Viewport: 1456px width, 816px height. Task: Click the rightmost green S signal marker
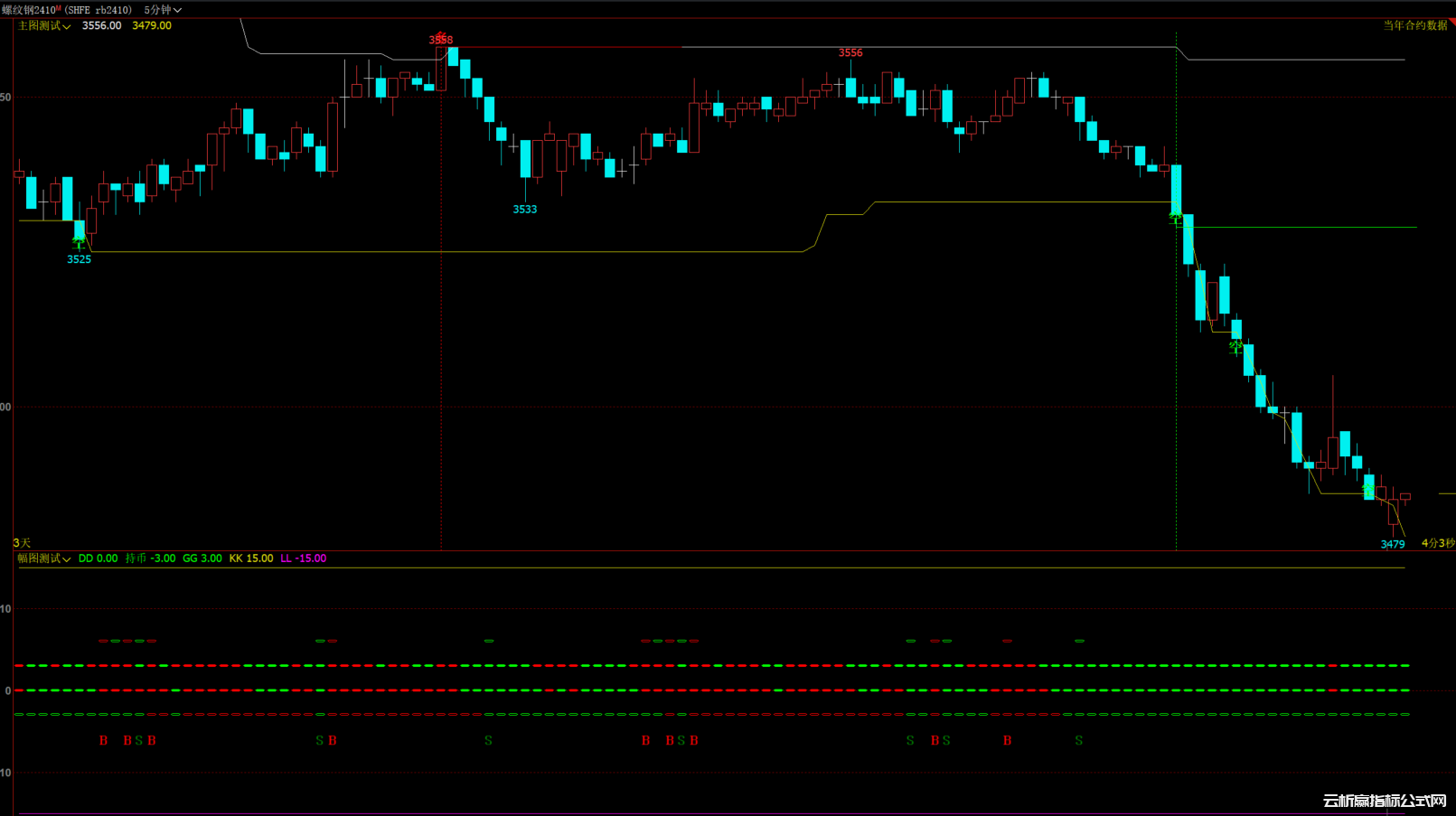(x=1078, y=740)
